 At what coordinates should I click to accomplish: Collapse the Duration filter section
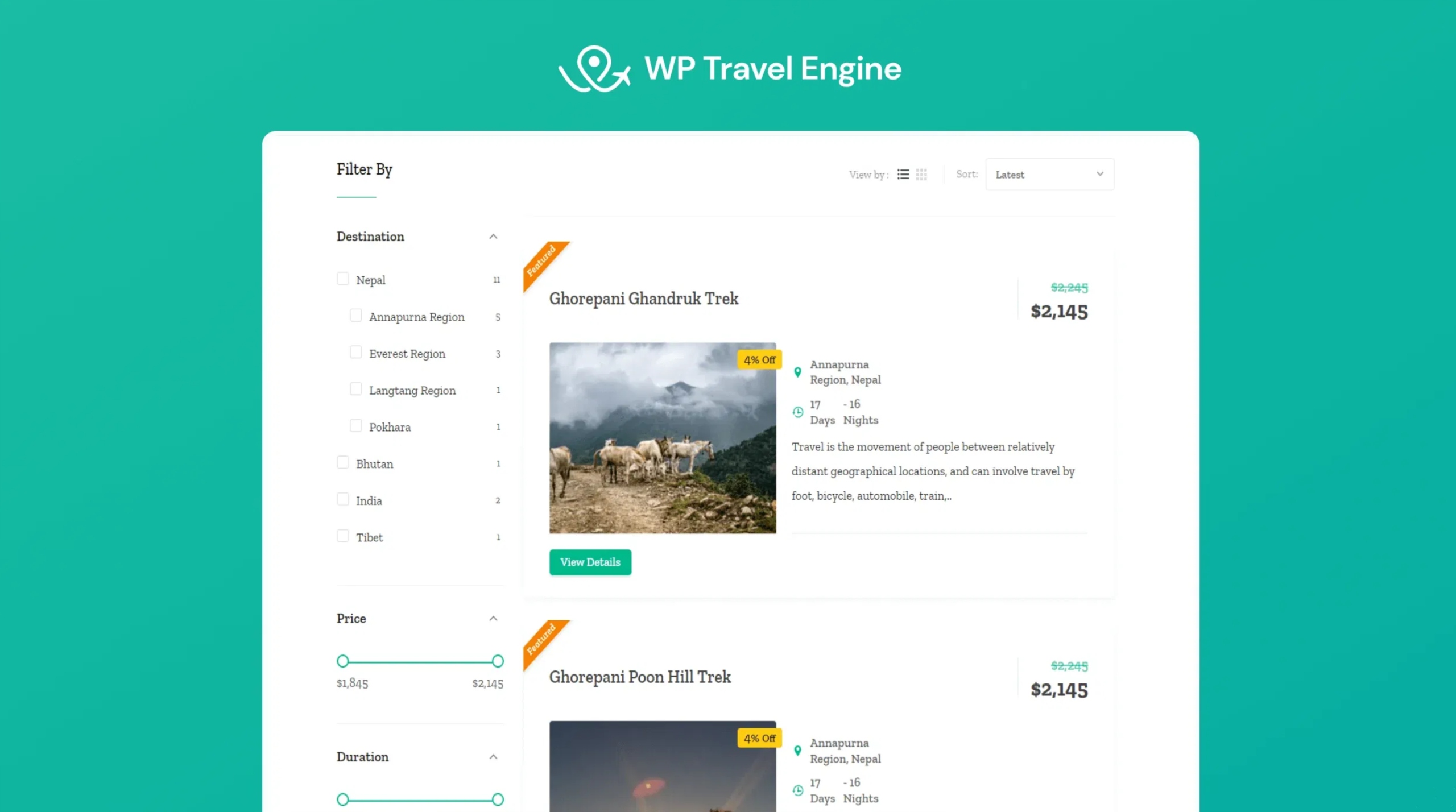(493, 757)
